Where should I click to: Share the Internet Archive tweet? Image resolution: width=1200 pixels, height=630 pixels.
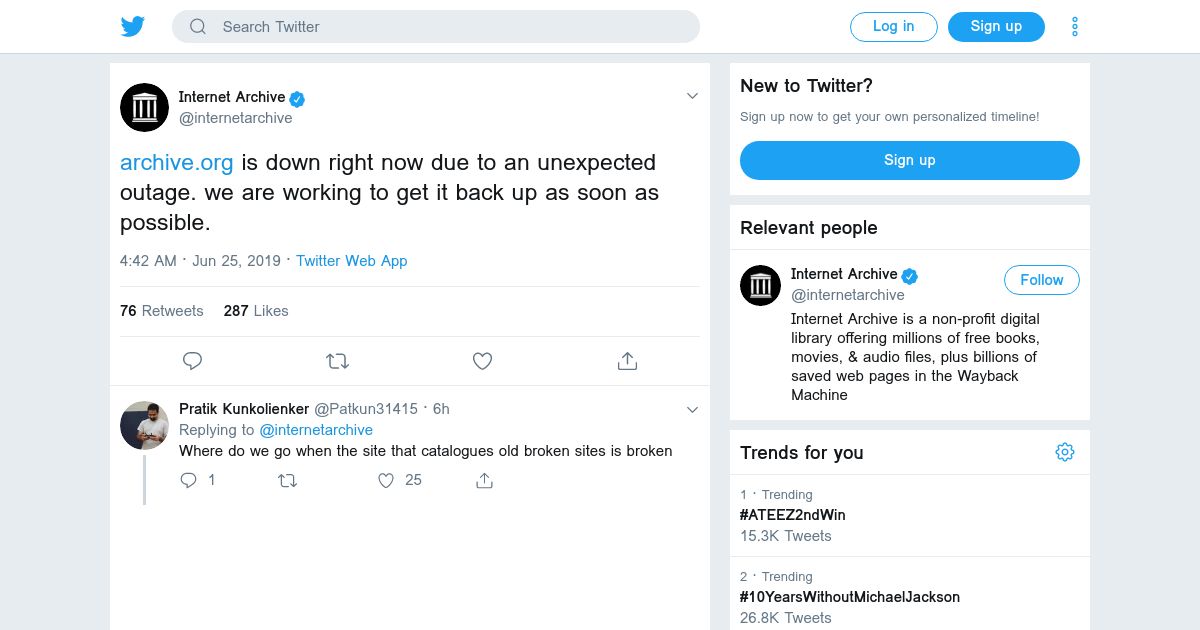click(627, 361)
